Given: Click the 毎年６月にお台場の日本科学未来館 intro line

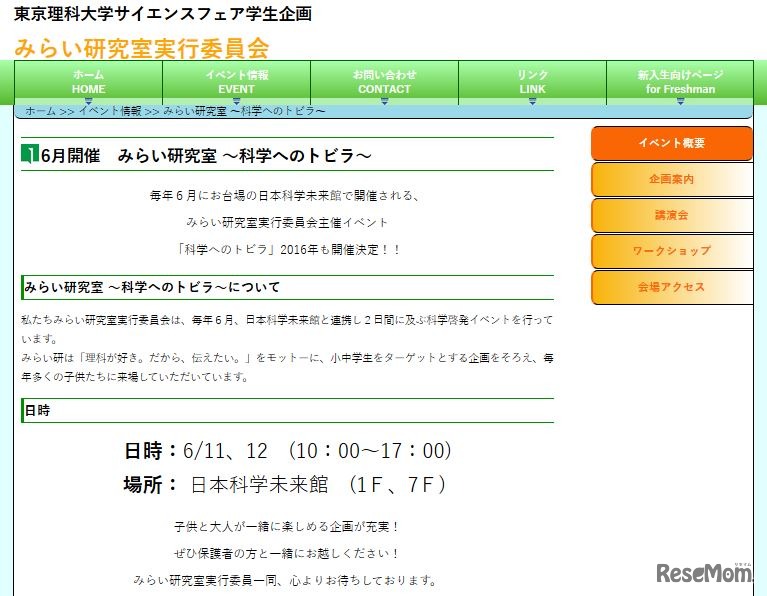Looking at the screenshot, I should 285,196.
